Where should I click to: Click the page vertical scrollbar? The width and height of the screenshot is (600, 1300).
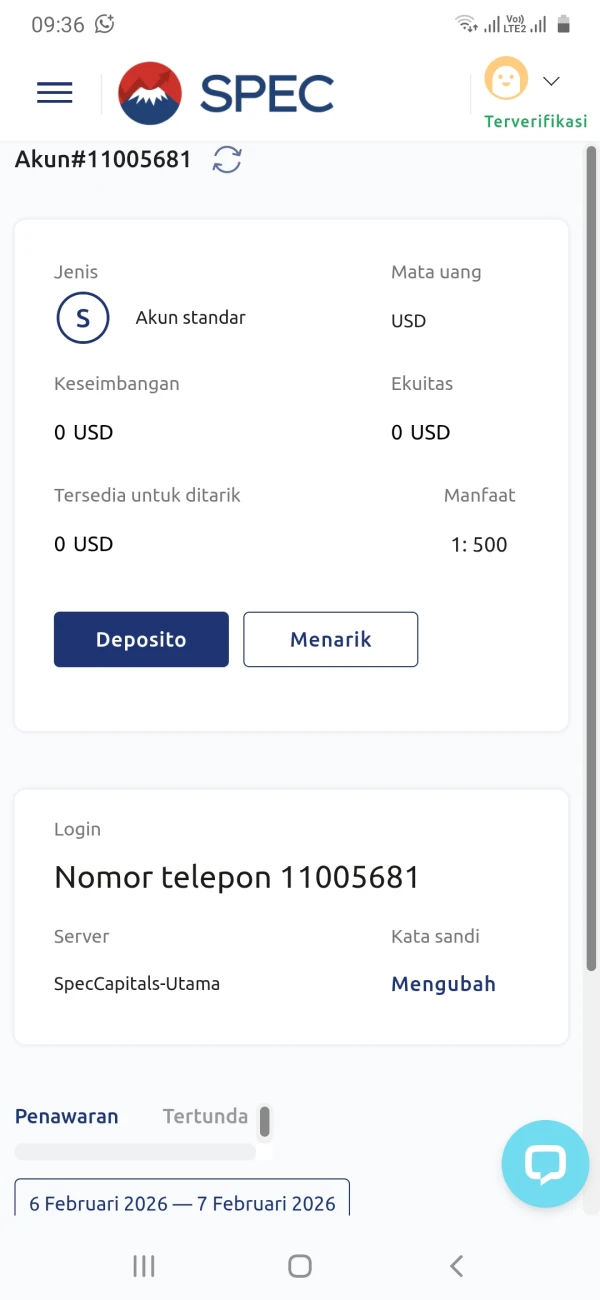point(591,560)
